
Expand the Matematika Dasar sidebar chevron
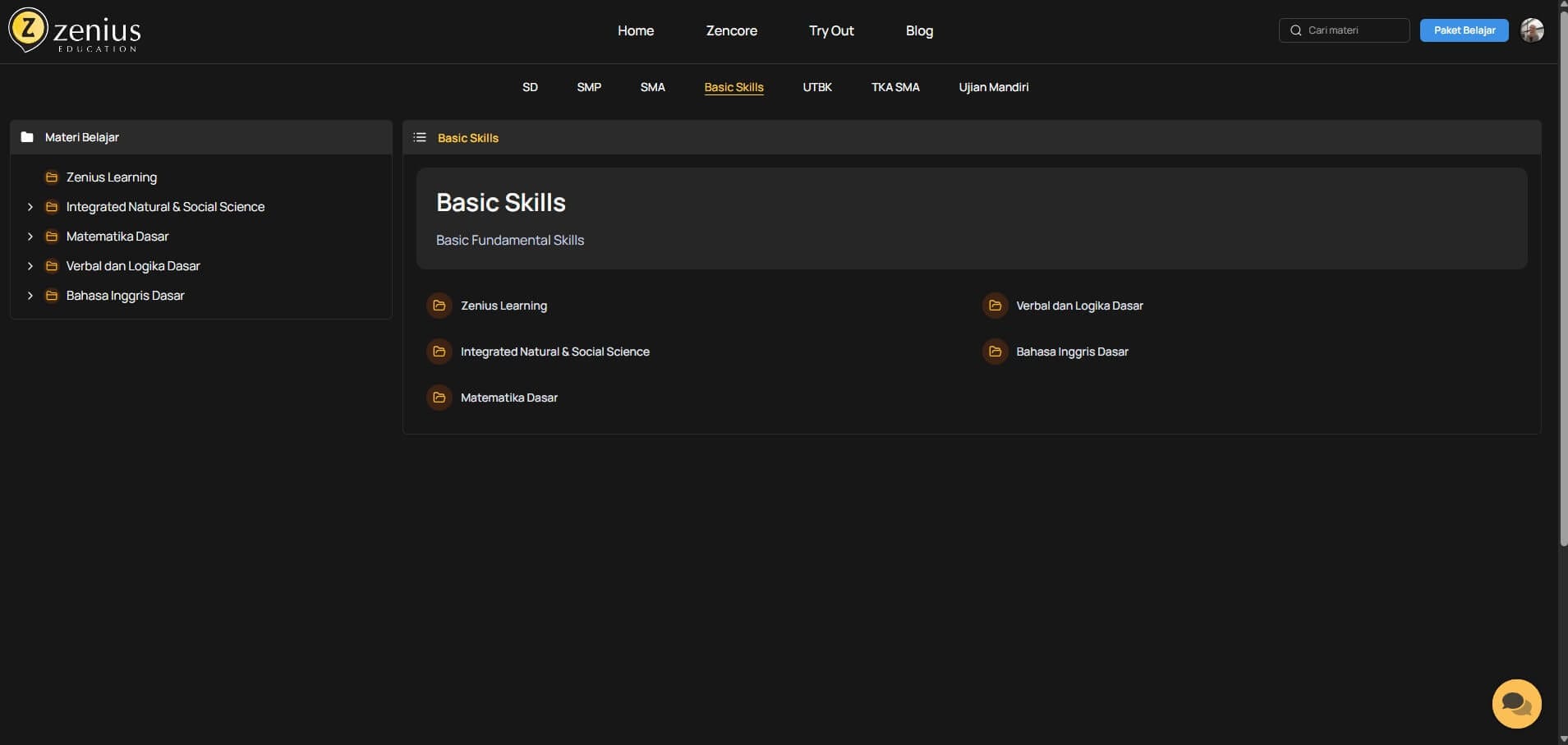(30, 237)
